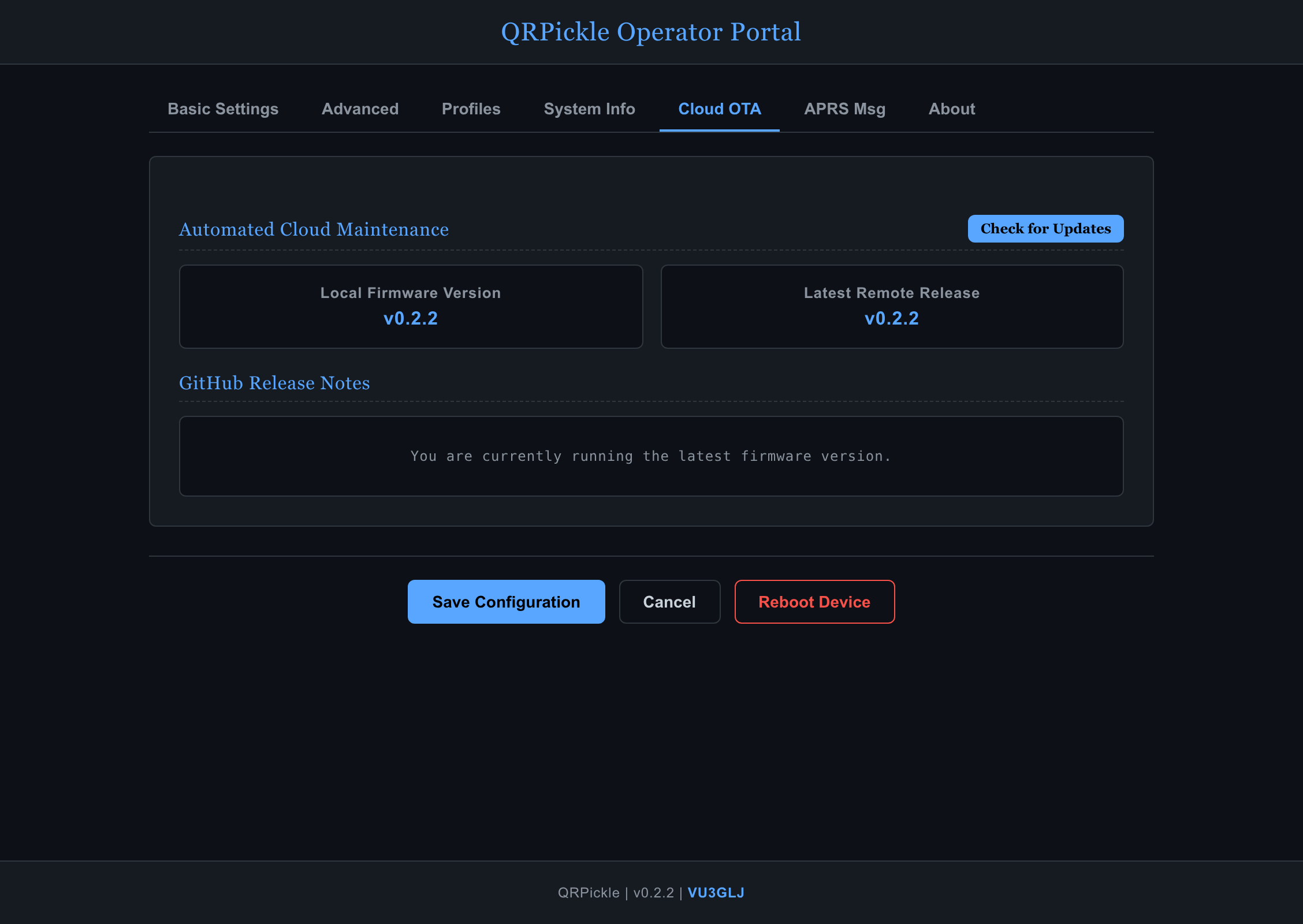Go to the Profiles tab
The height and width of the screenshot is (924, 1303).
[471, 109]
